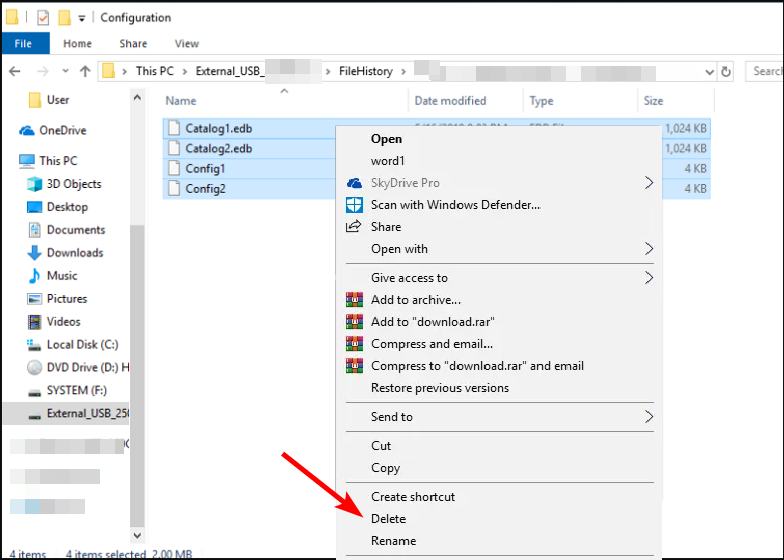Image resolution: width=784 pixels, height=560 pixels.
Task: Sort by the Date modified column header
Action: [x=450, y=100]
